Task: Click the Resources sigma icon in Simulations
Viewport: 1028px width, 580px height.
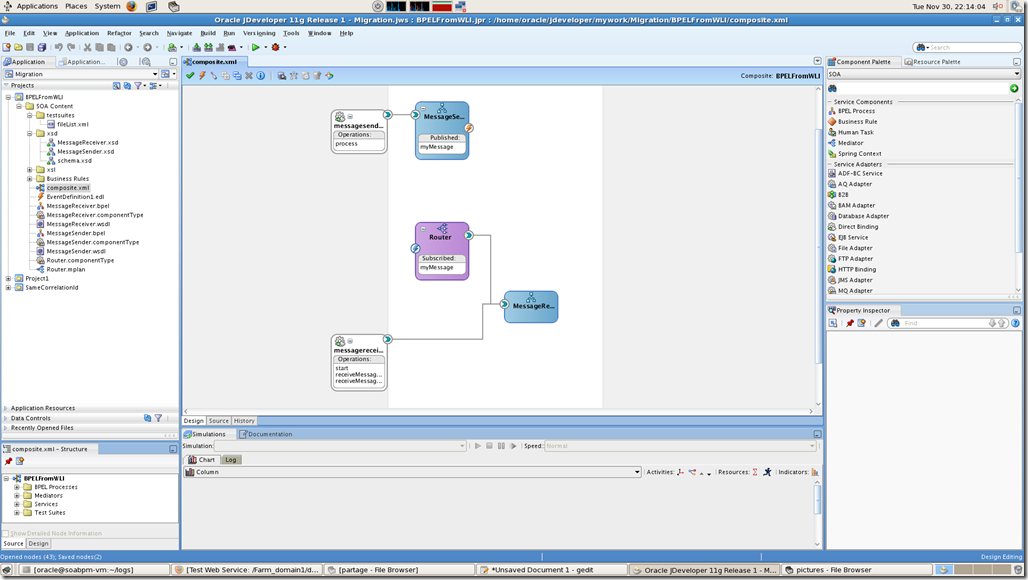Action: (755, 472)
